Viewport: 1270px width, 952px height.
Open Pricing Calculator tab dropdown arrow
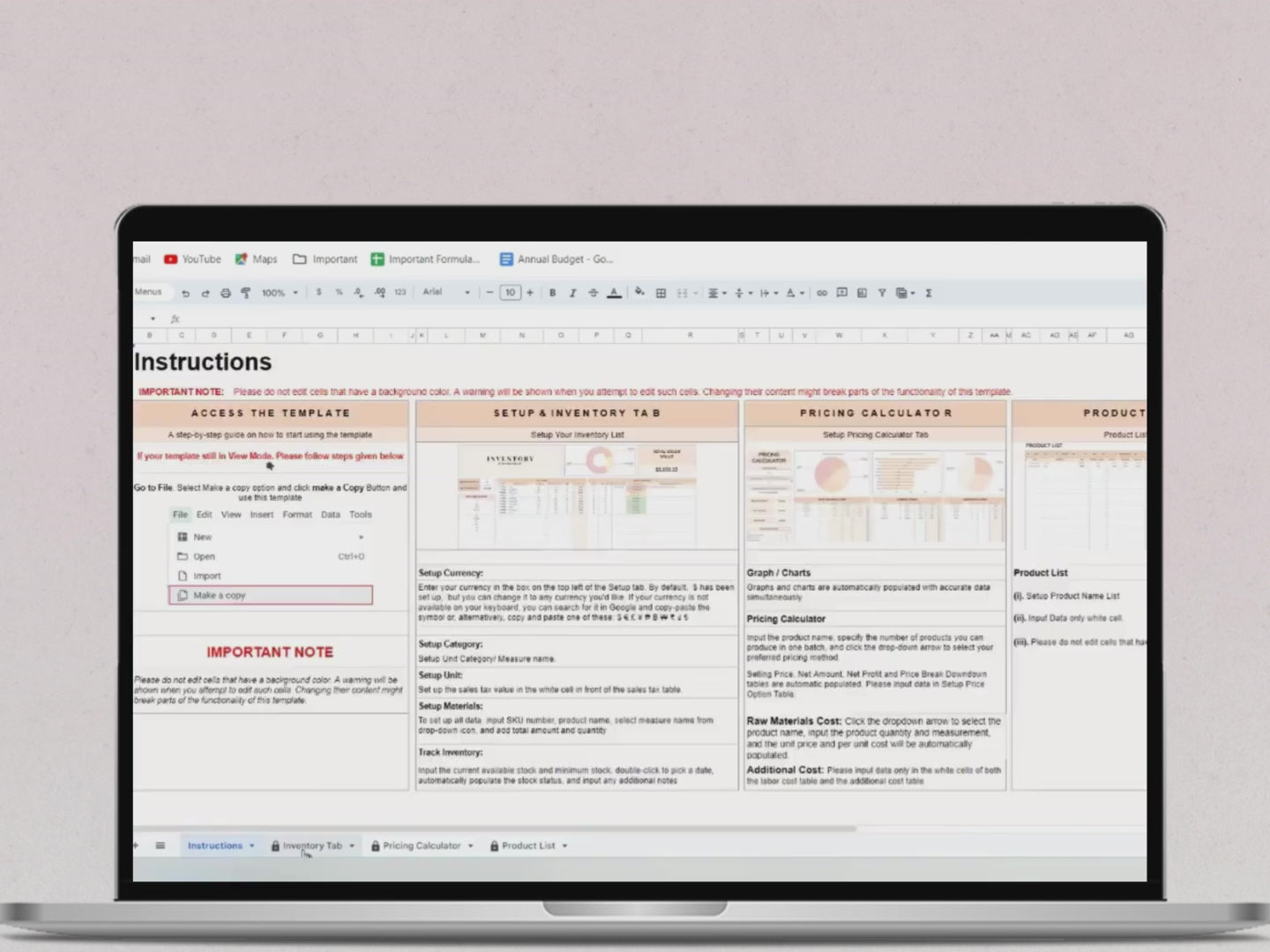pos(470,846)
